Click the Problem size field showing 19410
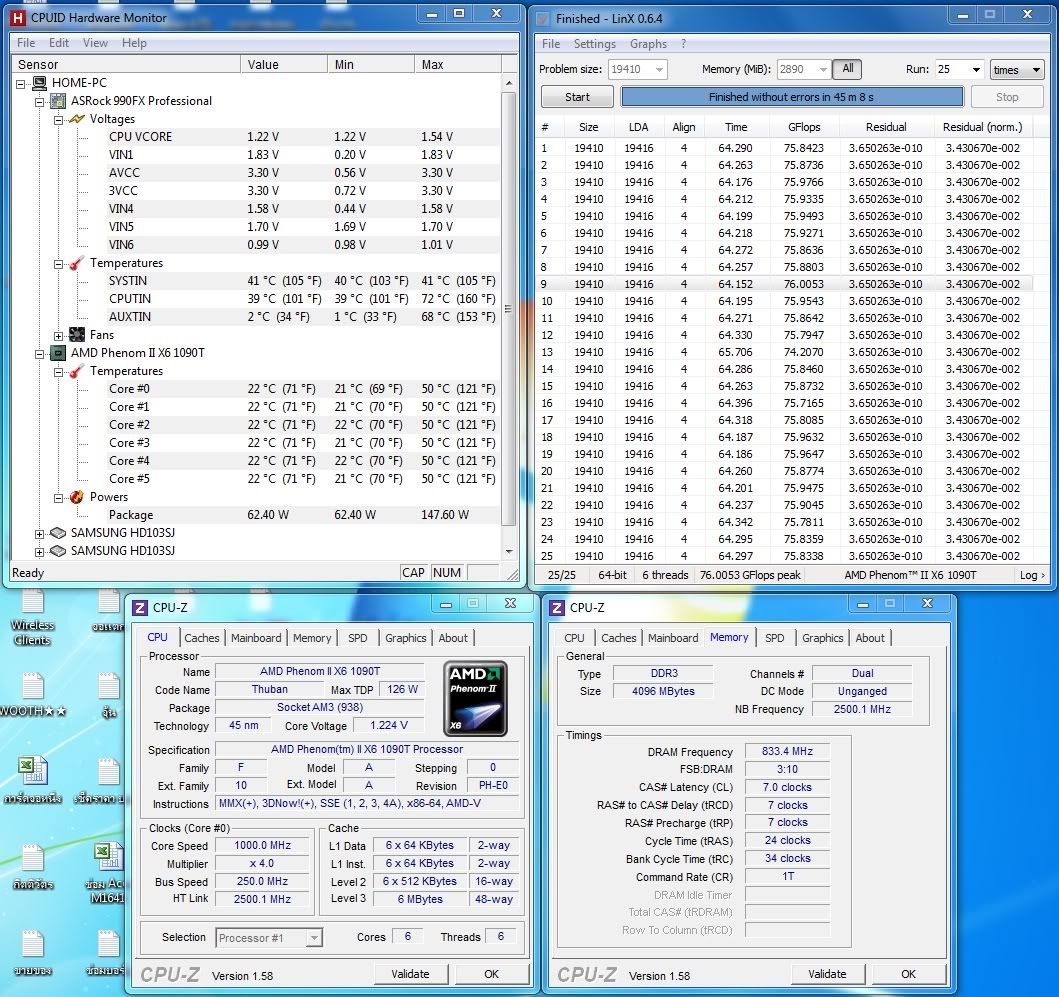This screenshot has width=1059, height=997. [x=629, y=70]
